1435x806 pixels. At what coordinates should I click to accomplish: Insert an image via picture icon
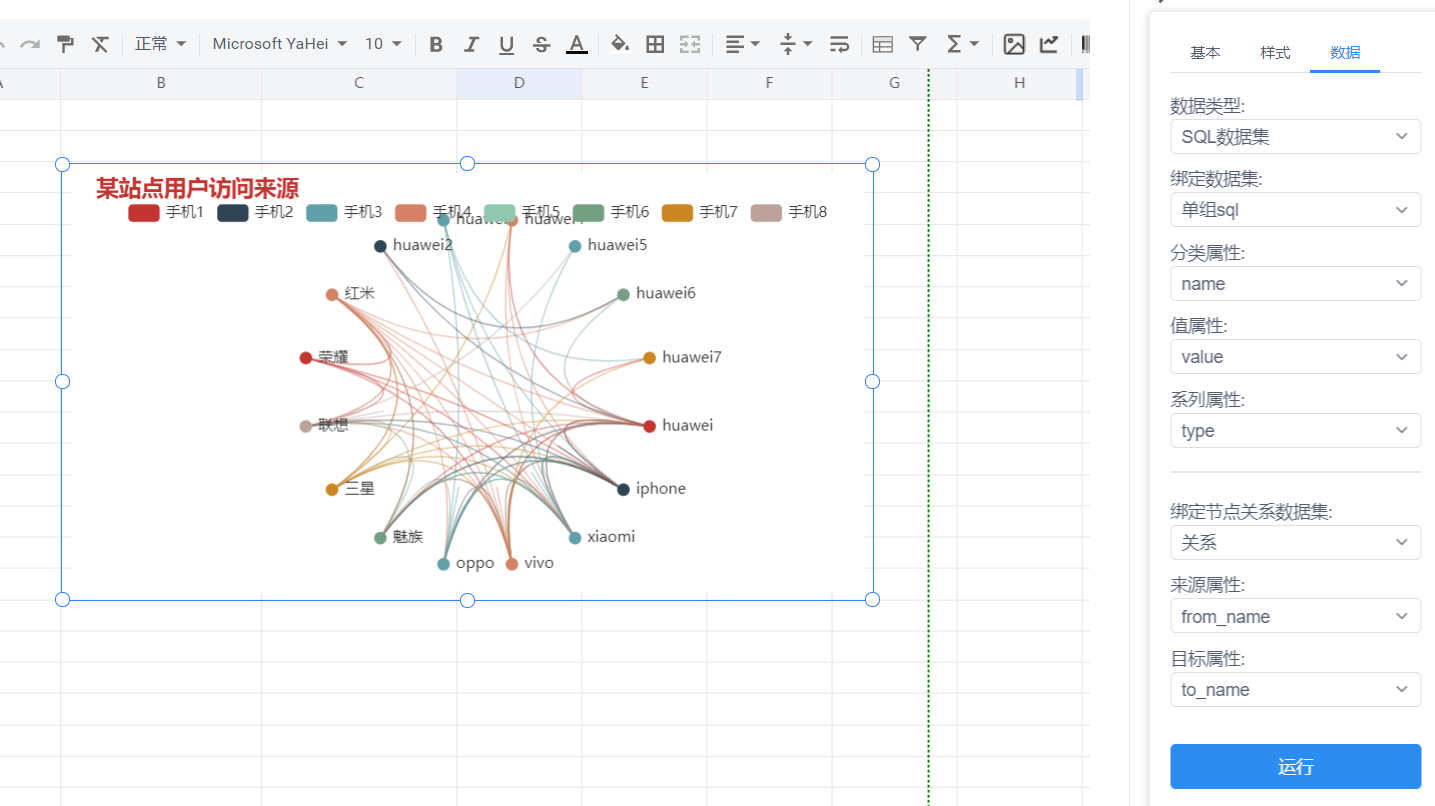click(1014, 44)
